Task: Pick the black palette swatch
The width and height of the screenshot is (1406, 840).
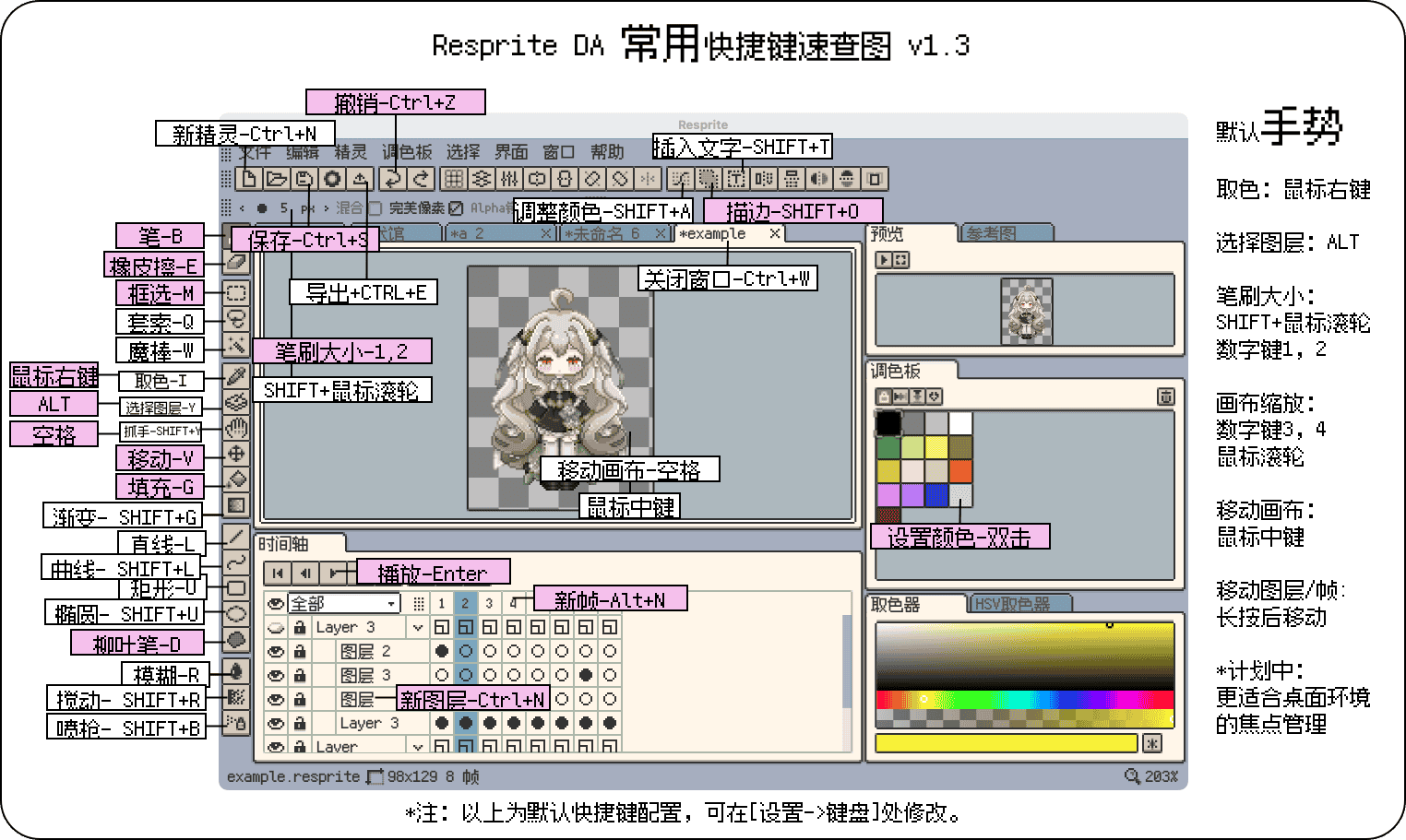Action: (888, 423)
